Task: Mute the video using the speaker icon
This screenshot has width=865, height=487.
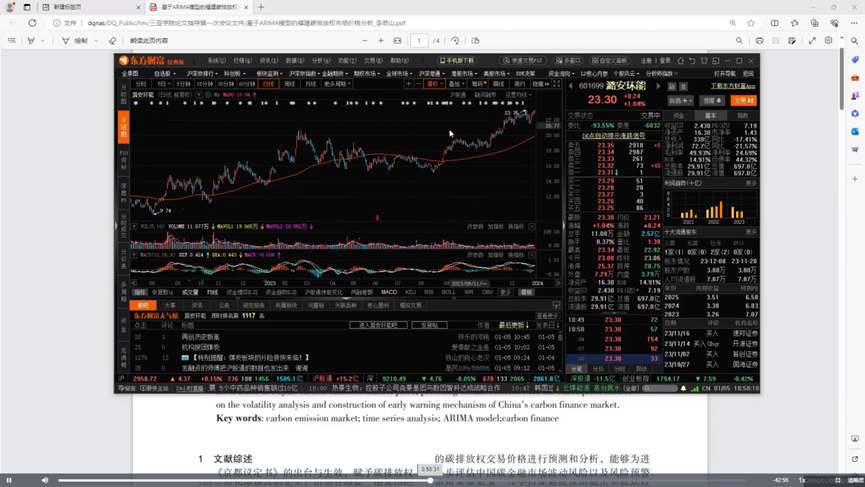Action: point(45,480)
